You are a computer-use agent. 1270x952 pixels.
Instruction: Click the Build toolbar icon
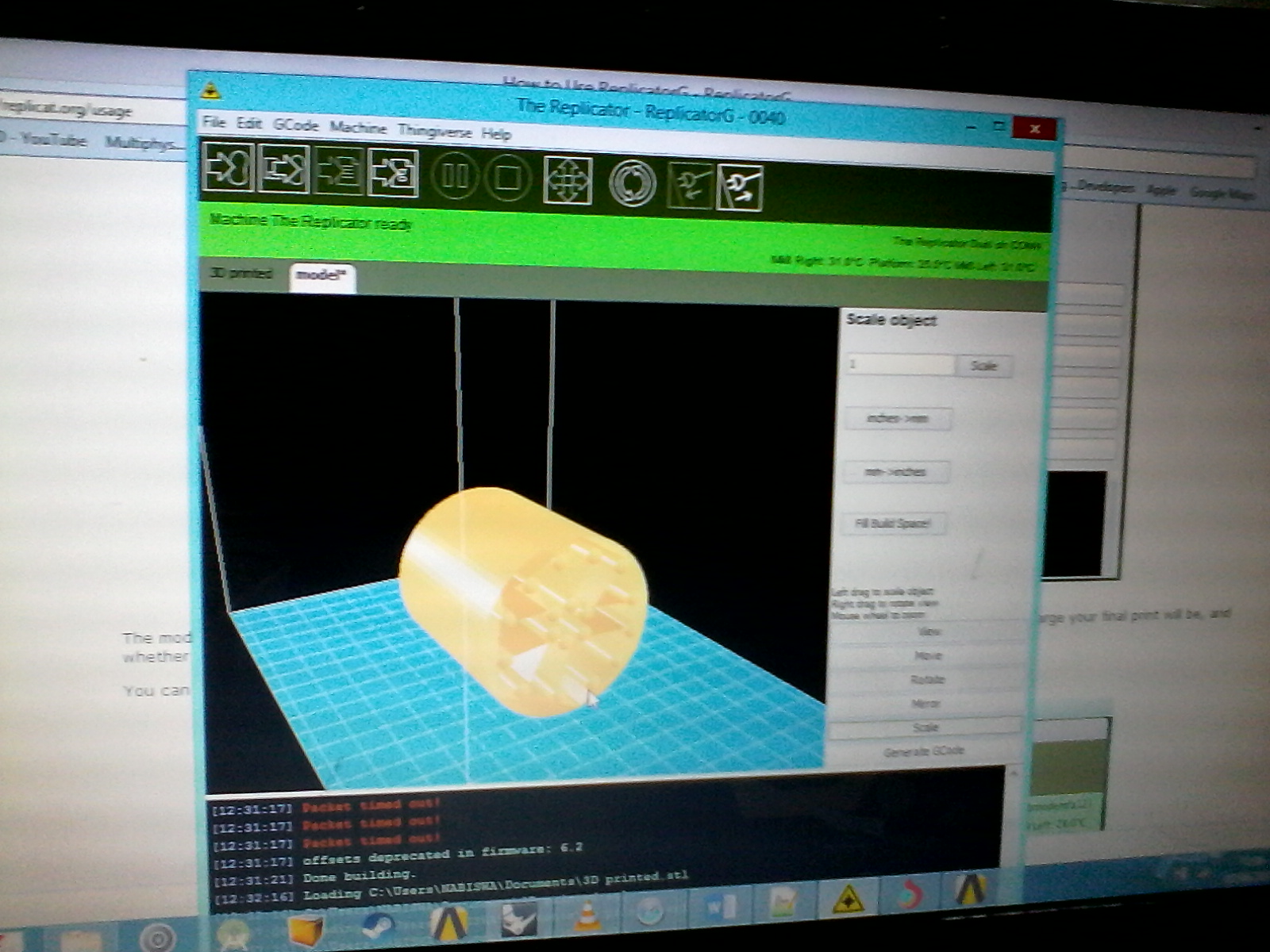click(x=228, y=167)
